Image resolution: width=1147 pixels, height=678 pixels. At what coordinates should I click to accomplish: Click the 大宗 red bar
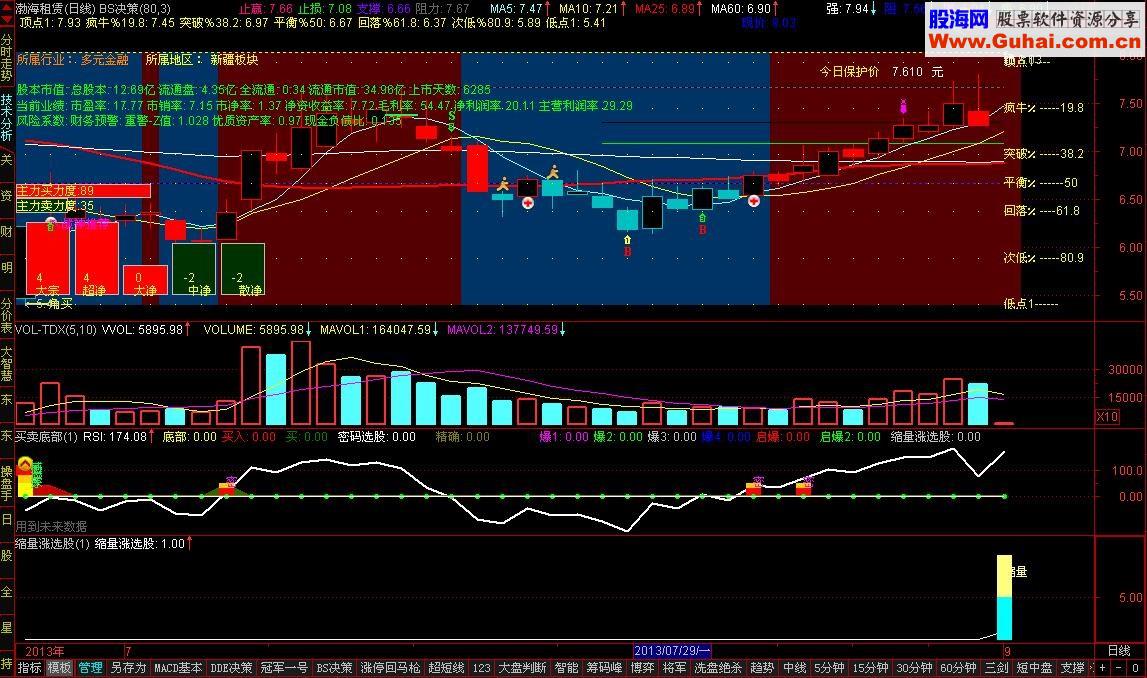click(x=48, y=259)
